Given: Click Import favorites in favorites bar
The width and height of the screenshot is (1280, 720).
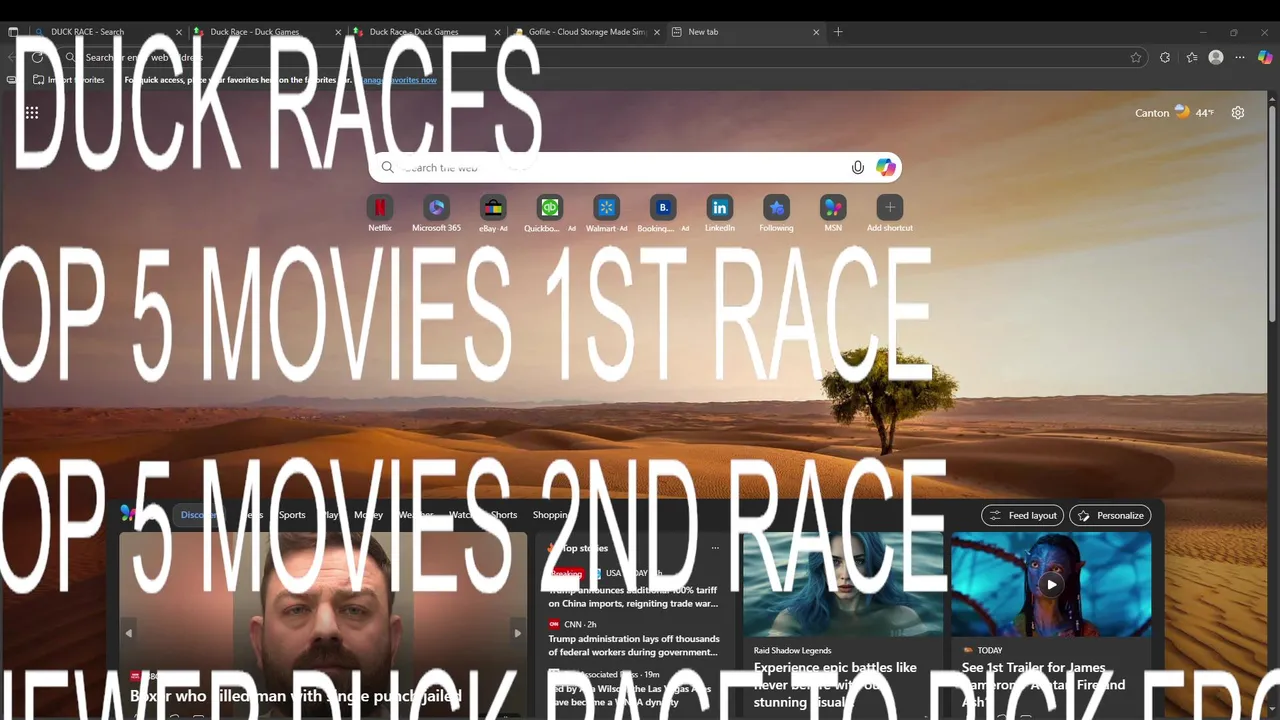Looking at the screenshot, I should (x=68, y=80).
